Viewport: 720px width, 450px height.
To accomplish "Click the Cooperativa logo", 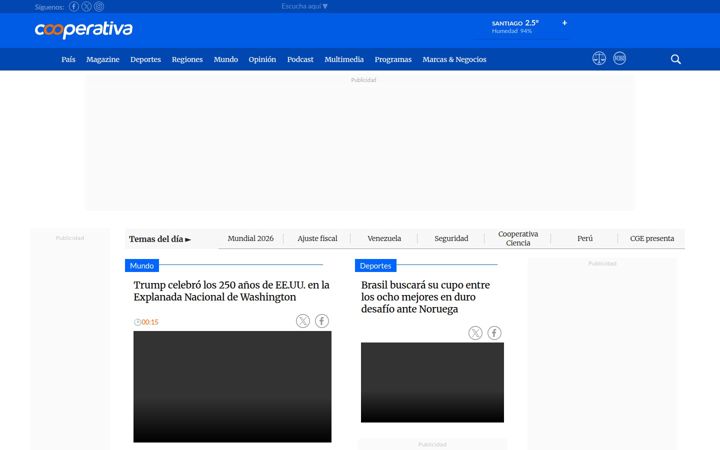I will tap(84, 29).
